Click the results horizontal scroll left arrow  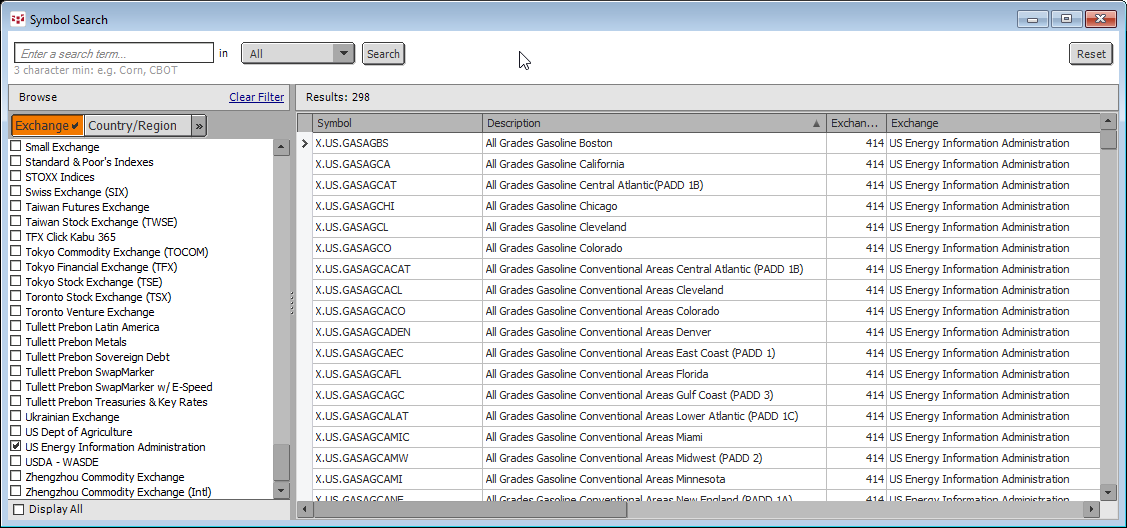[x=305, y=509]
